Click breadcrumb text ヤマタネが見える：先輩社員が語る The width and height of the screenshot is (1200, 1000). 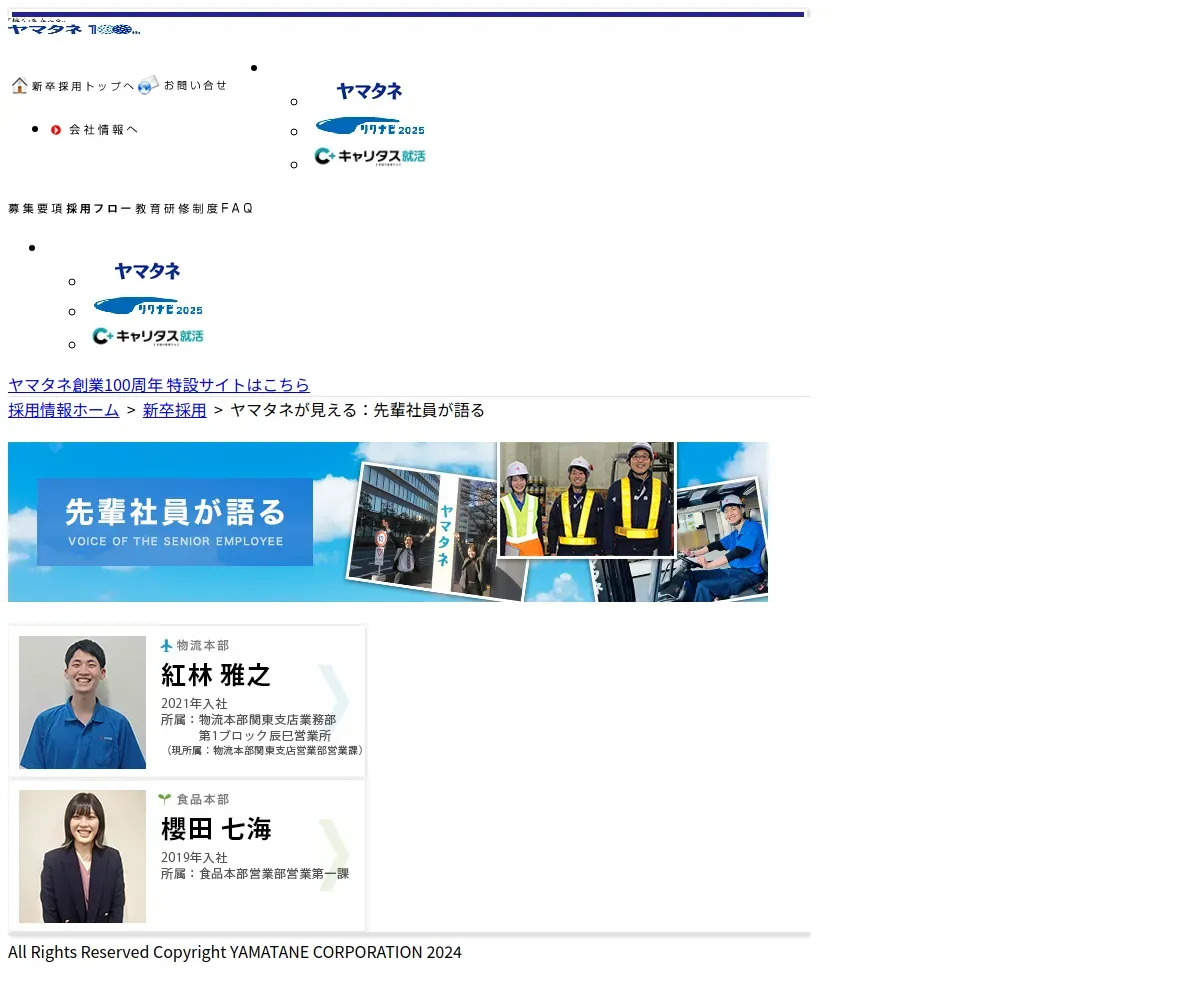click(358, 410)
